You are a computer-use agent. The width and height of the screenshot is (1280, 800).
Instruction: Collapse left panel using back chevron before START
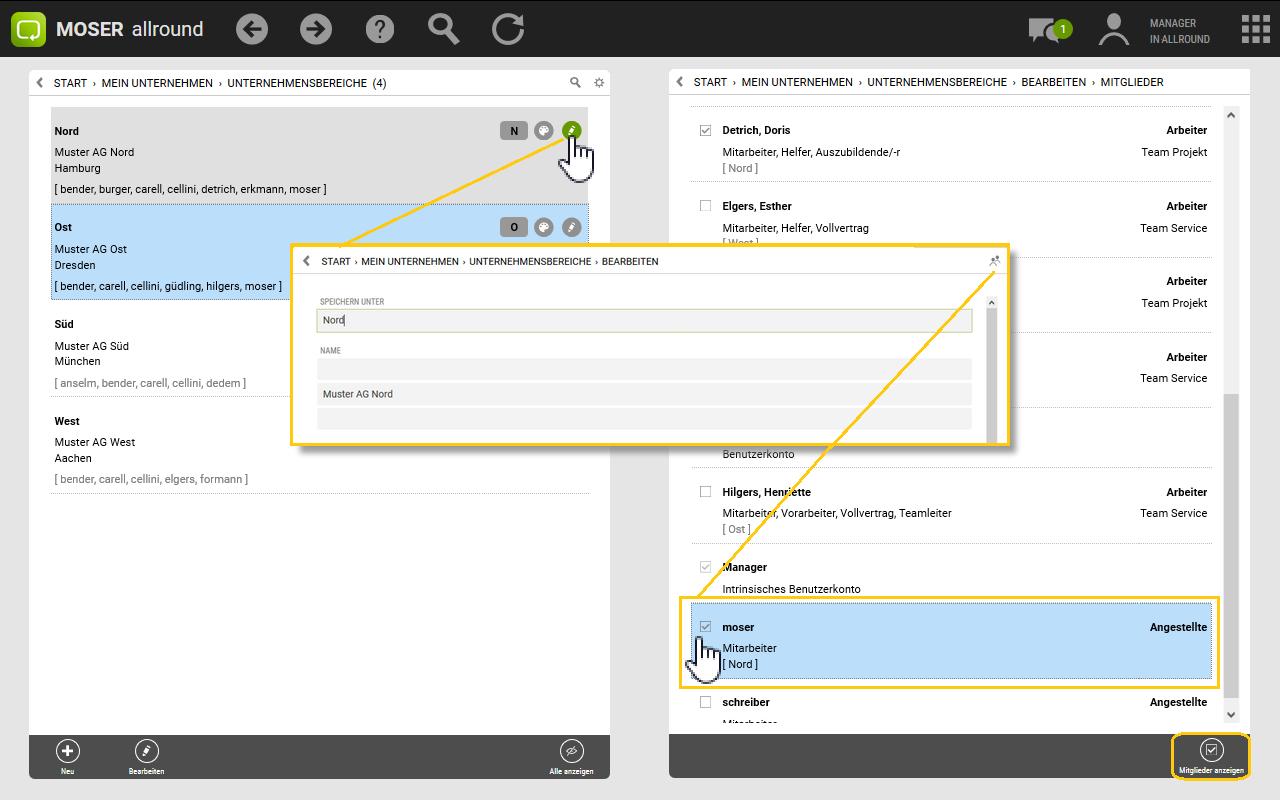[x=40, y=83]
